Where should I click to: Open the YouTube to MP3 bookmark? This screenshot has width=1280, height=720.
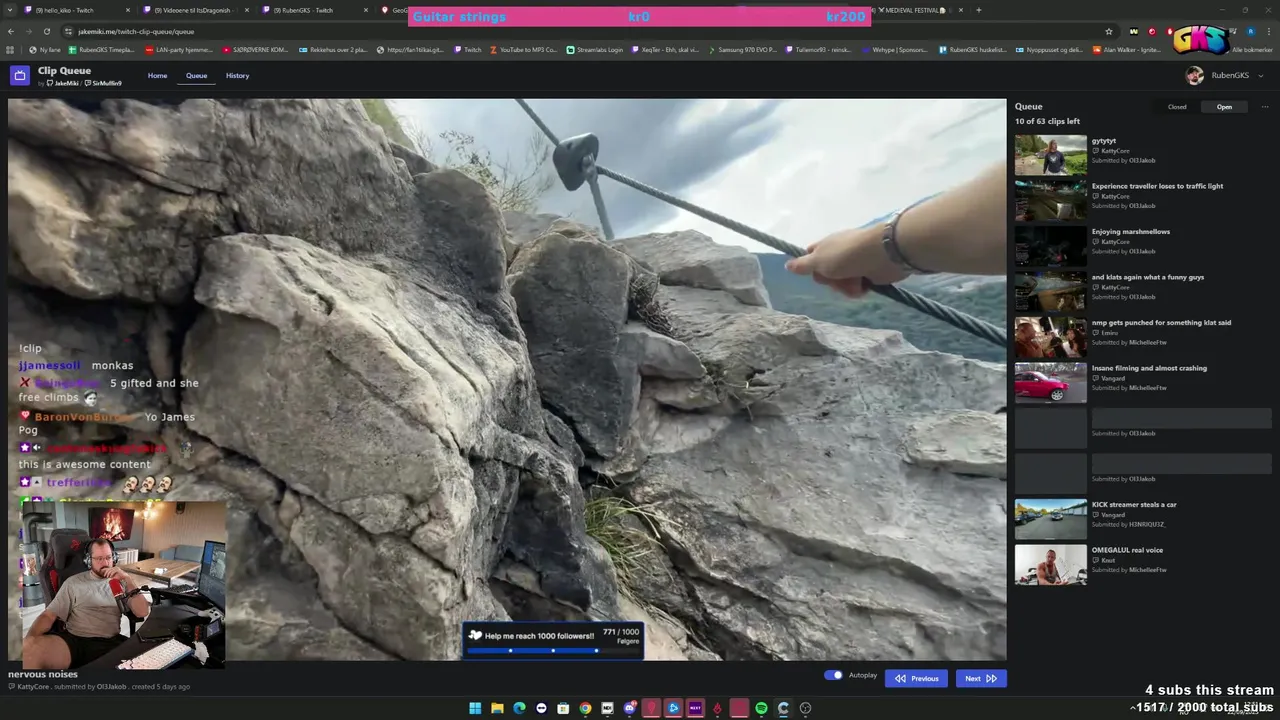pyautogui.click(x=523, y=49)
